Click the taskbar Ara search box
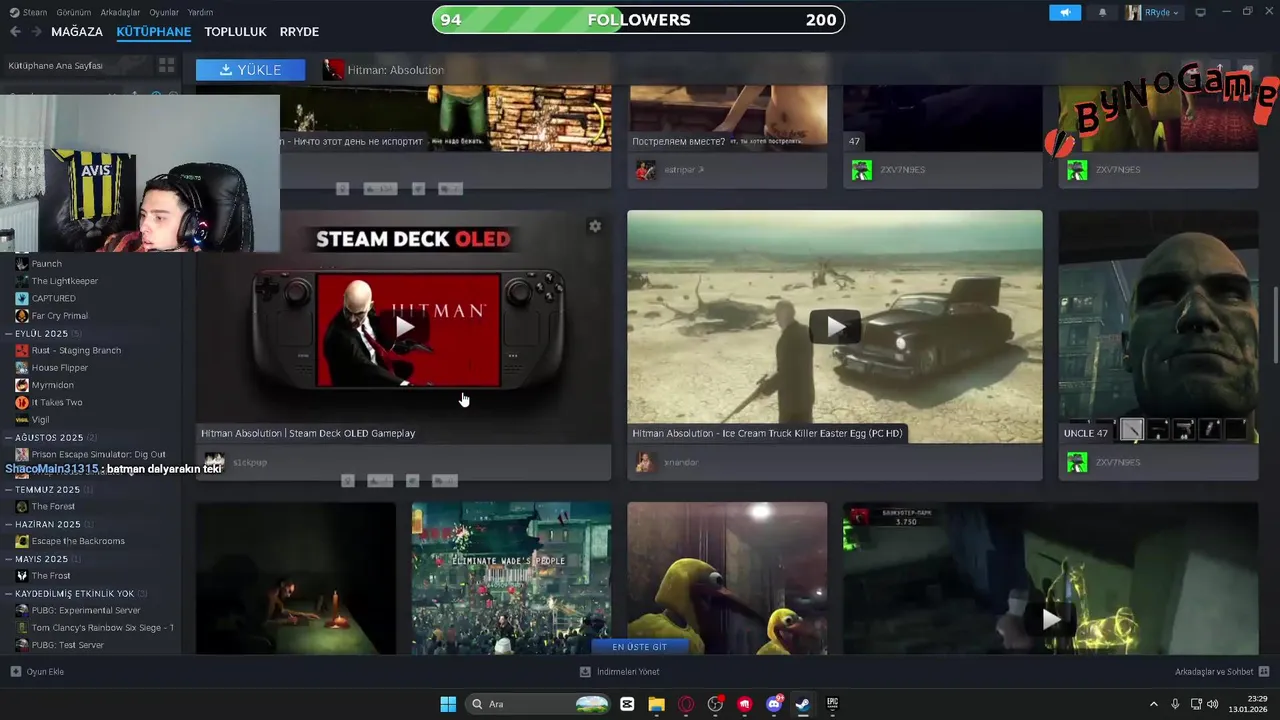Screen dimensions: 1280x720 [x=538, y=704]
